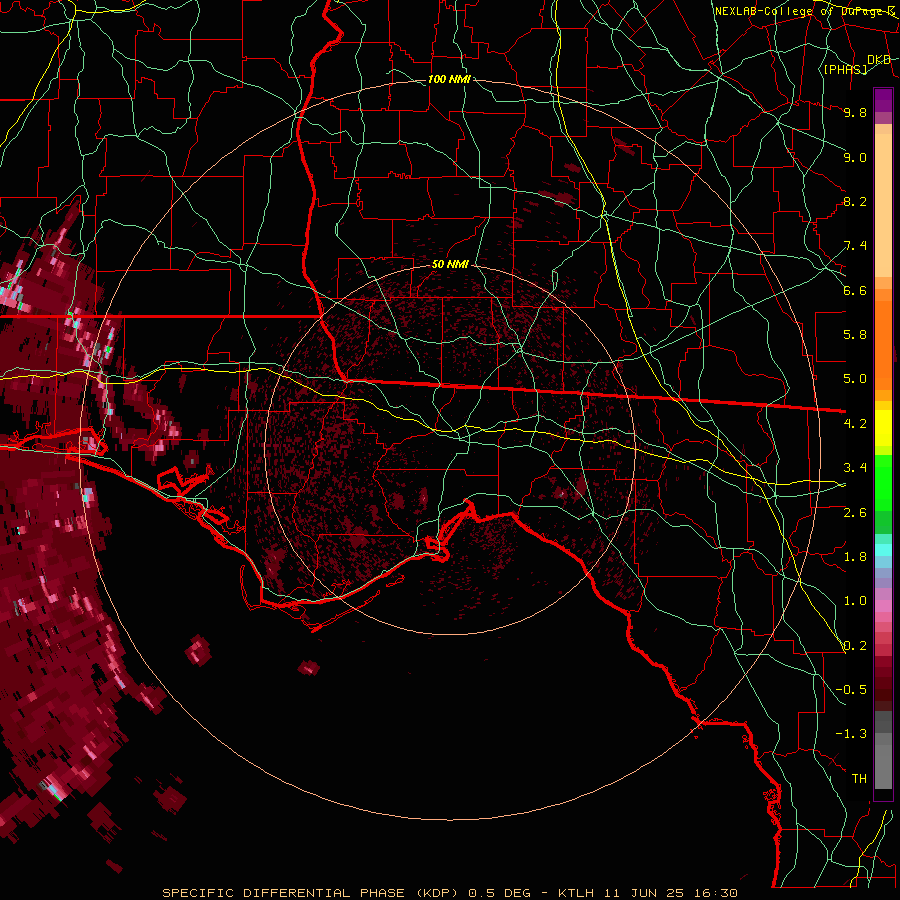
Task: Click the 7.4 value on the color scale
Action: [x=855, y=246]
